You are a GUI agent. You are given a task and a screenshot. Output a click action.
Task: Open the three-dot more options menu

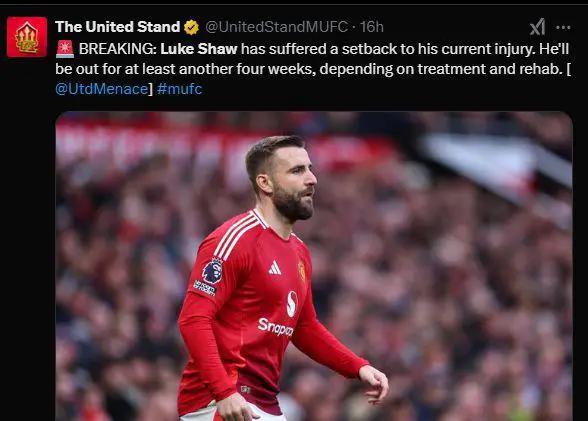click(563, 27)
